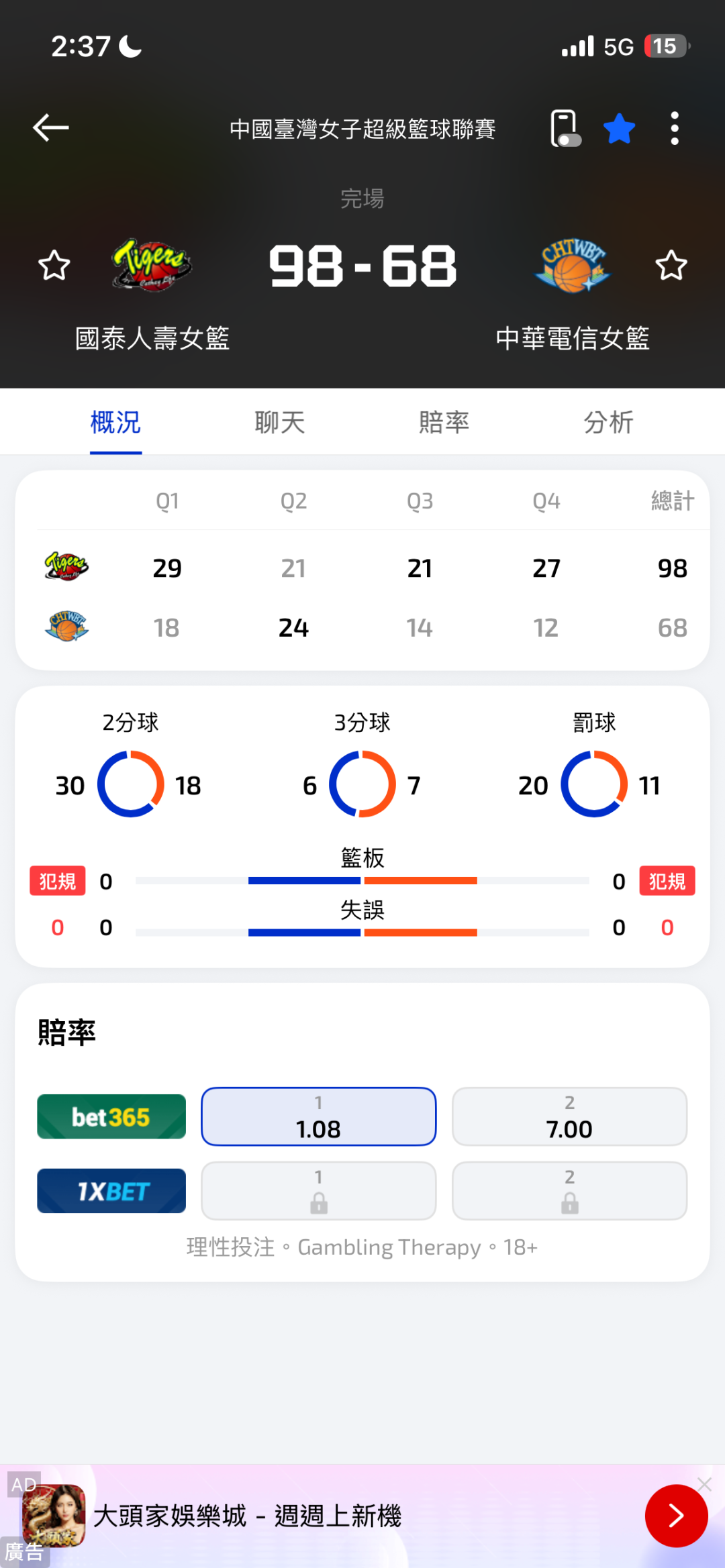Image resolution: width=725 pixels, height=1568 pixels.
Task: Switch to the 聊天 tab
Action: pyautogui.click(x=280, y=423)
